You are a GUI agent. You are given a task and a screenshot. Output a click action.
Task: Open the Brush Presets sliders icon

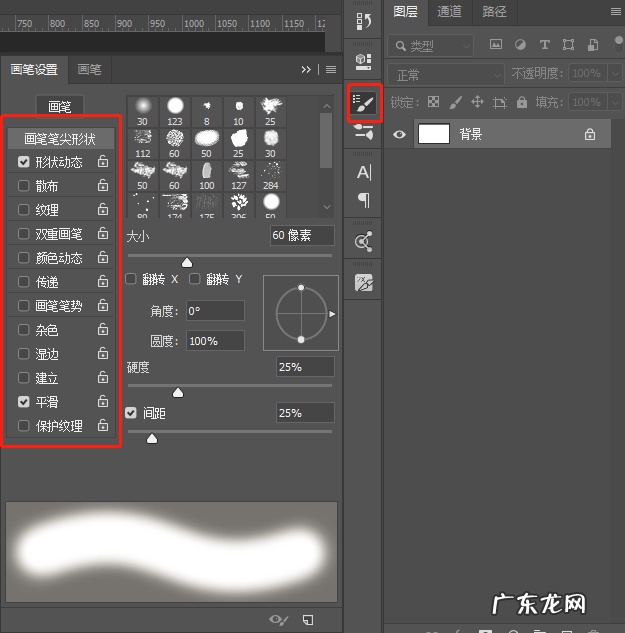click(363, 132)
